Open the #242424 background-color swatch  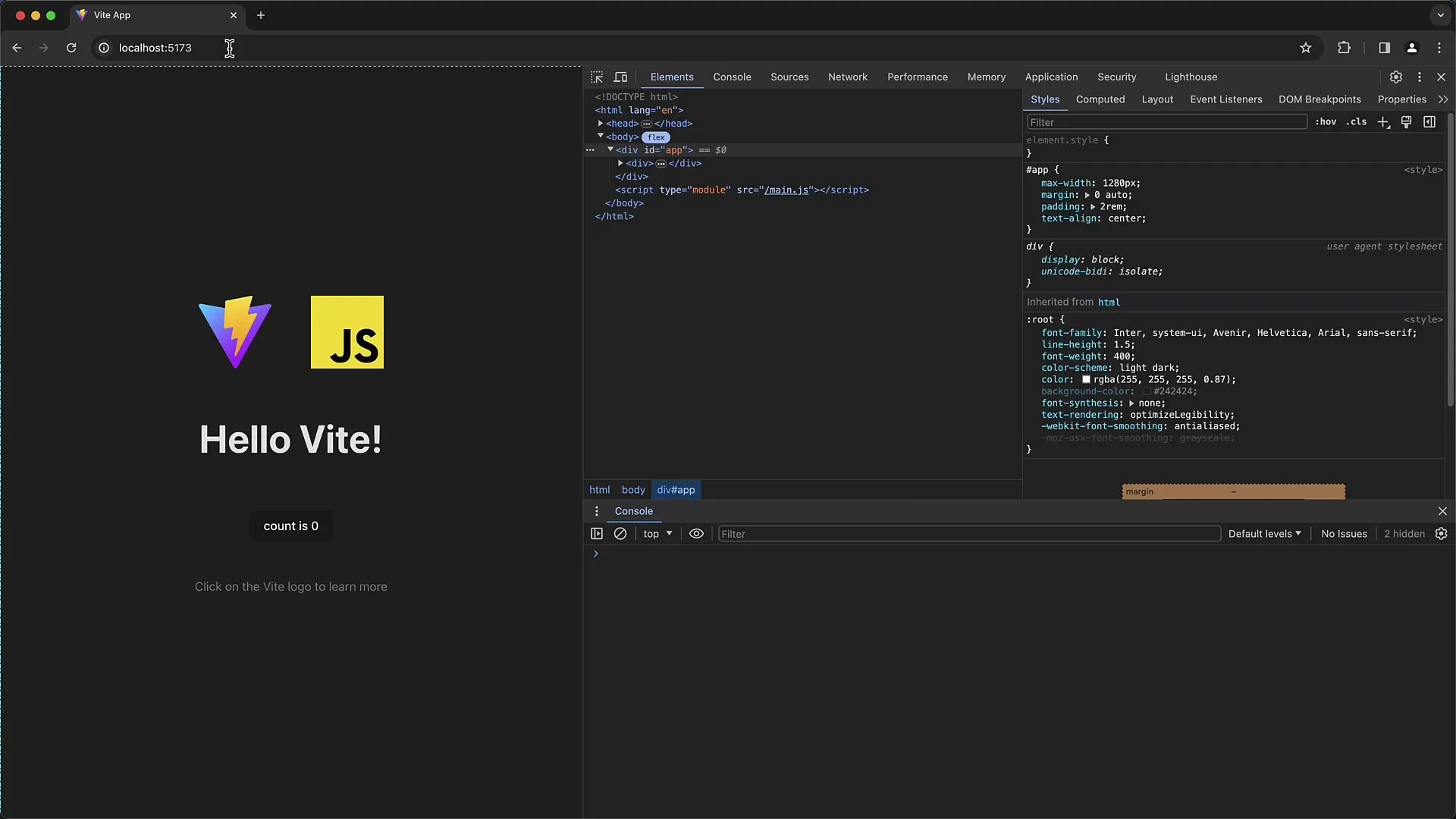pyautogui.click(x=1147, y=391)
